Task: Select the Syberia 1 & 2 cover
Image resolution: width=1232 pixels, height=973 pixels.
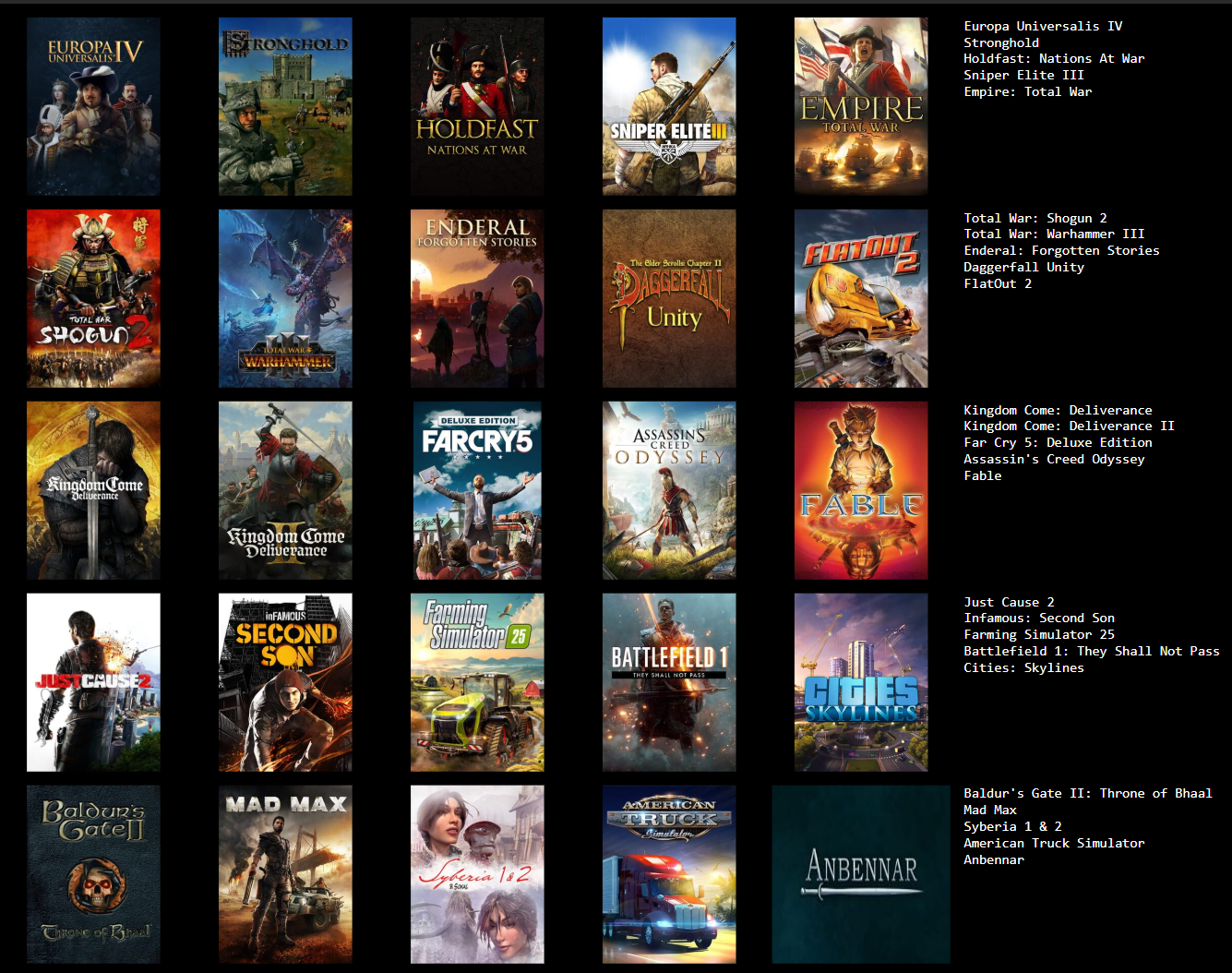Action: point(477,874)
